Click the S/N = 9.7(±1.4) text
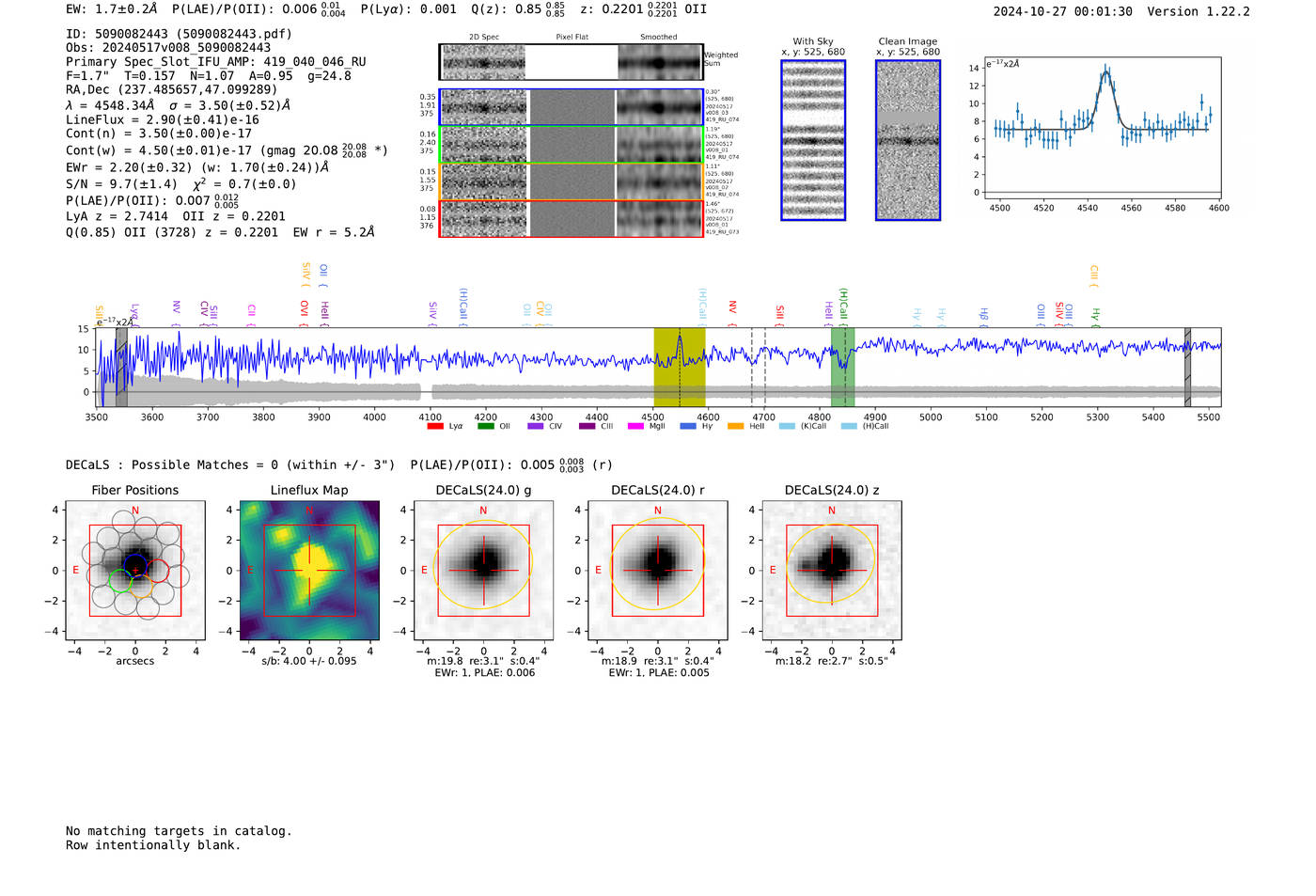1316x896 pixels. click(x=121, y=184)
